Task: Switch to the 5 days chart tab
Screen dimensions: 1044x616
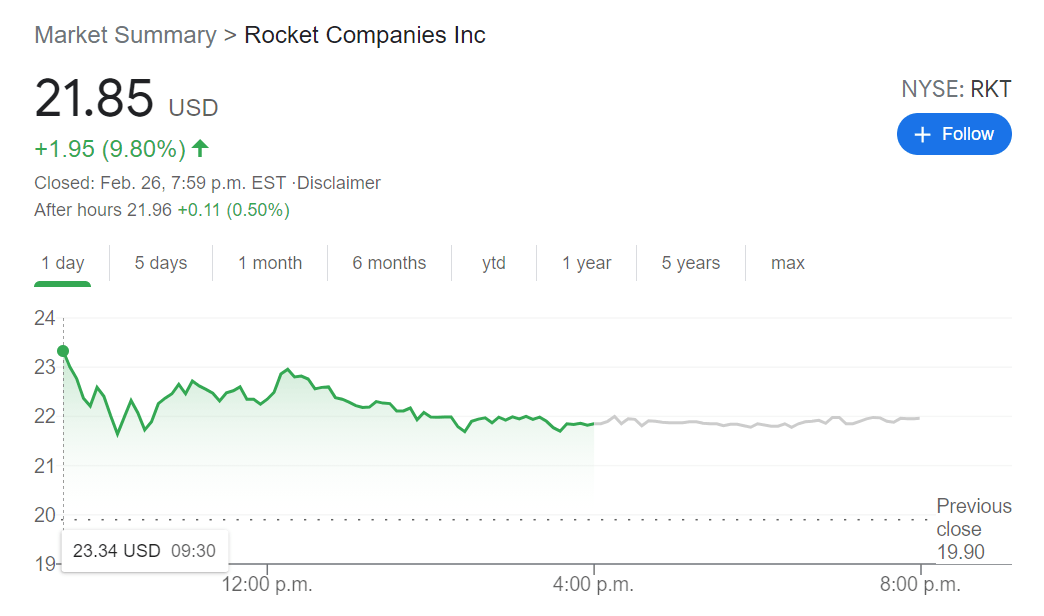Action: click(160, 262)
